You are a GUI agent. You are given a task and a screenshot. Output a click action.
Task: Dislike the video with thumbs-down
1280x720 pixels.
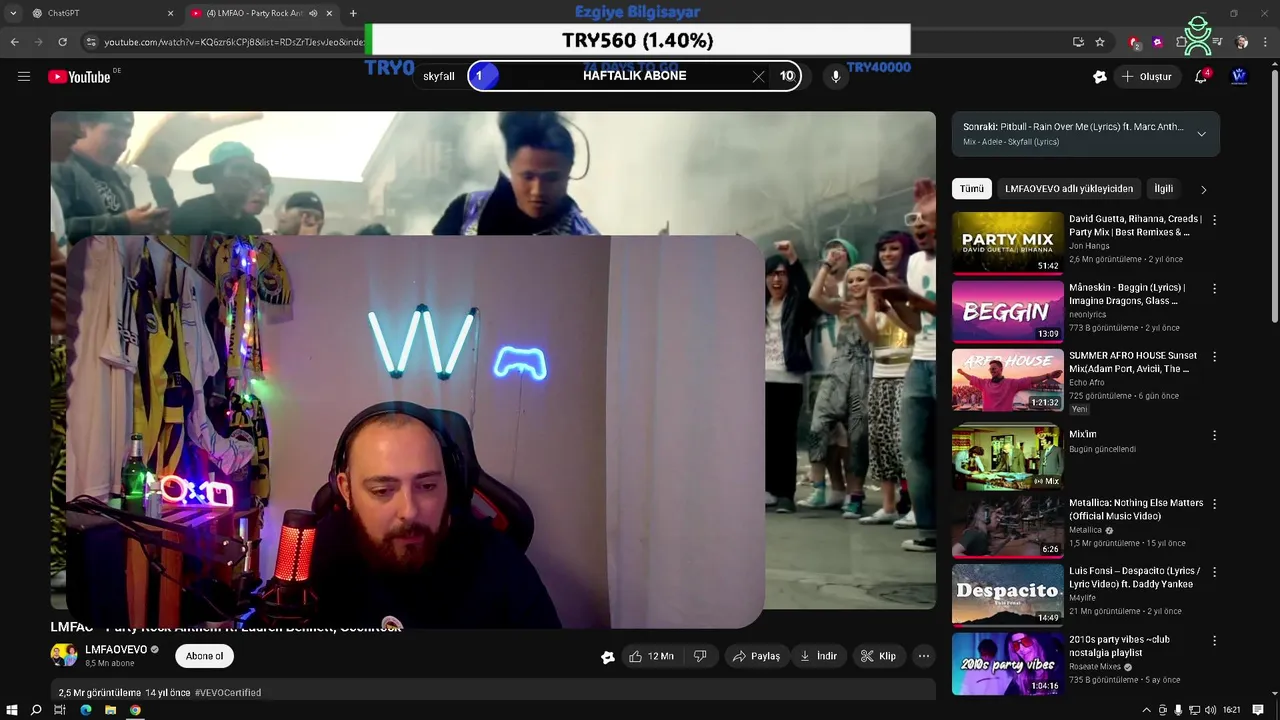700,656
